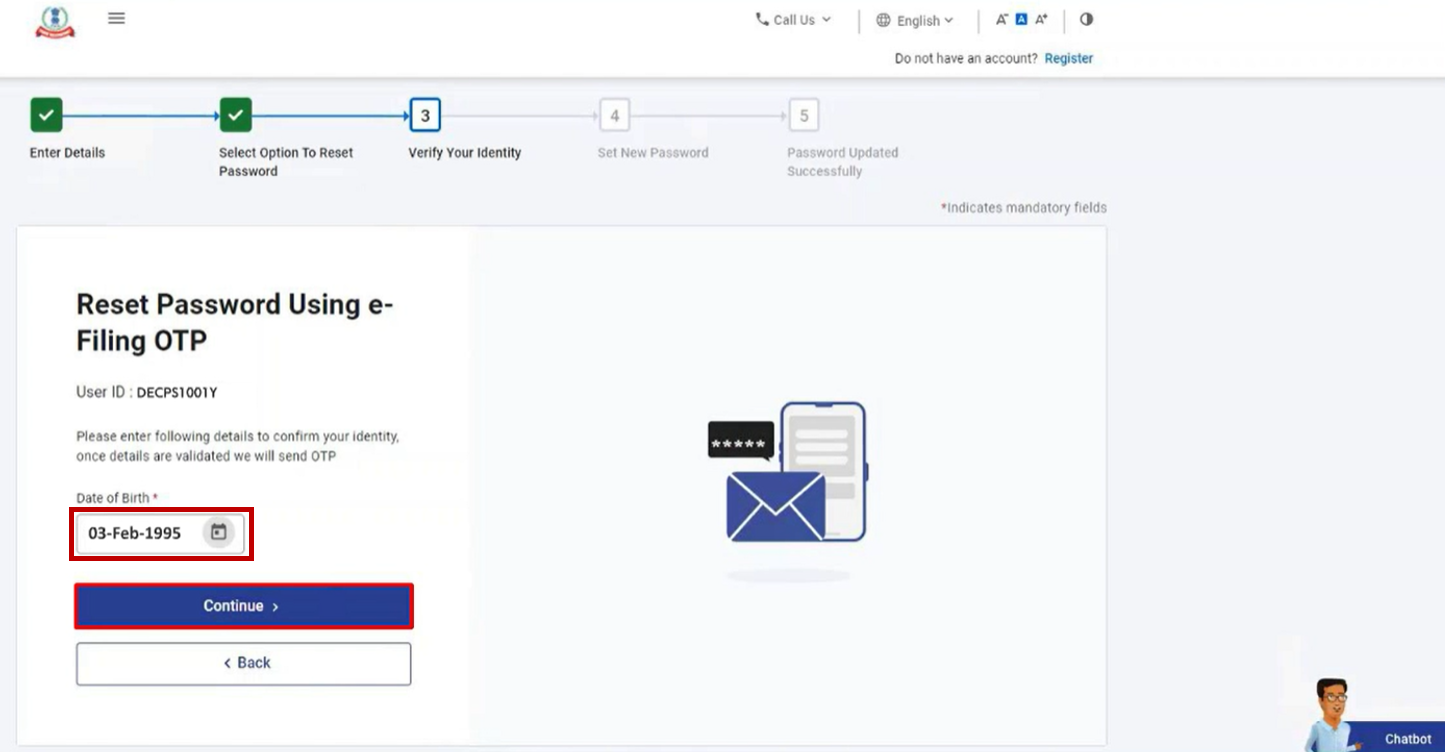Screen dimensions: 1445x752
Task: Open the Call Us dropdown
Action: click(794, 19)
